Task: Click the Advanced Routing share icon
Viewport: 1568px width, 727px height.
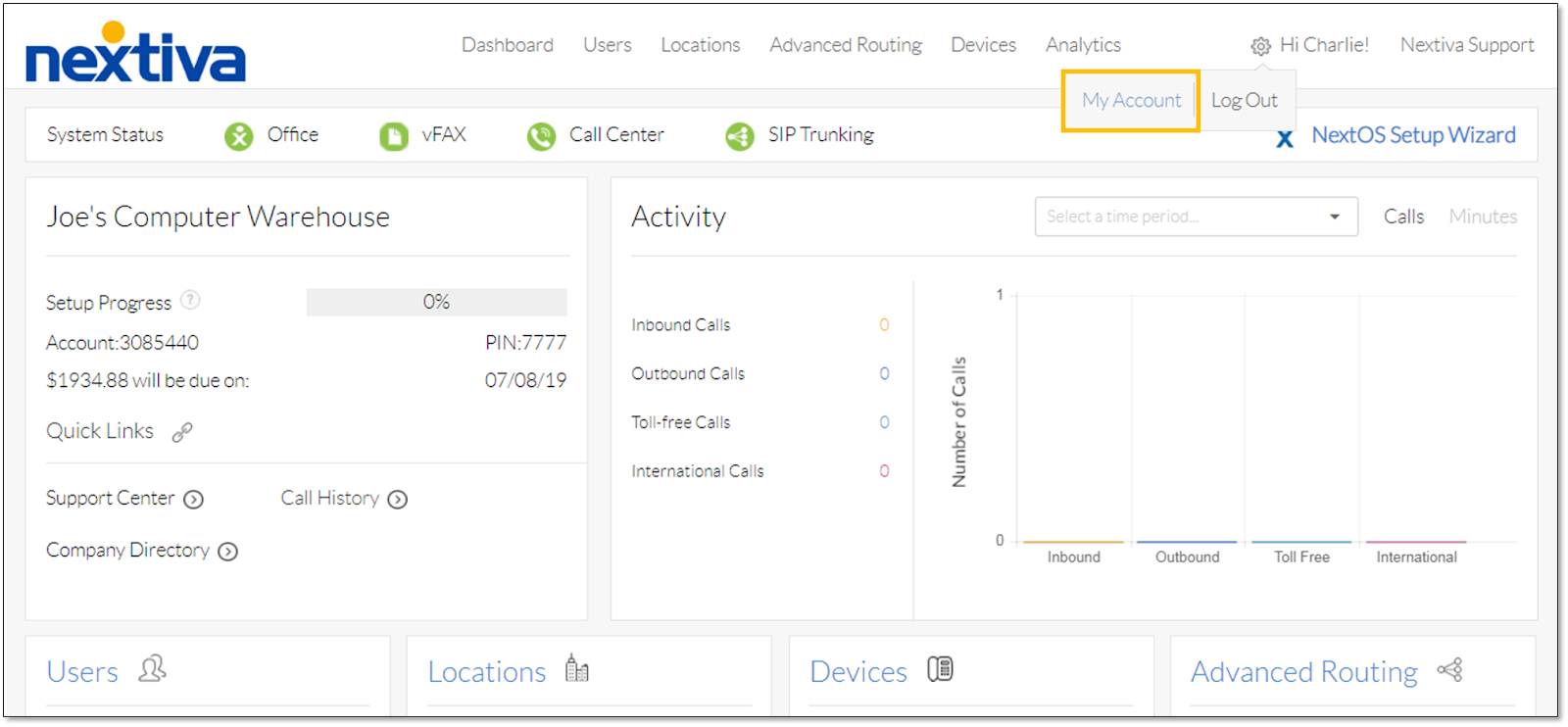Action: (1449, 669)
